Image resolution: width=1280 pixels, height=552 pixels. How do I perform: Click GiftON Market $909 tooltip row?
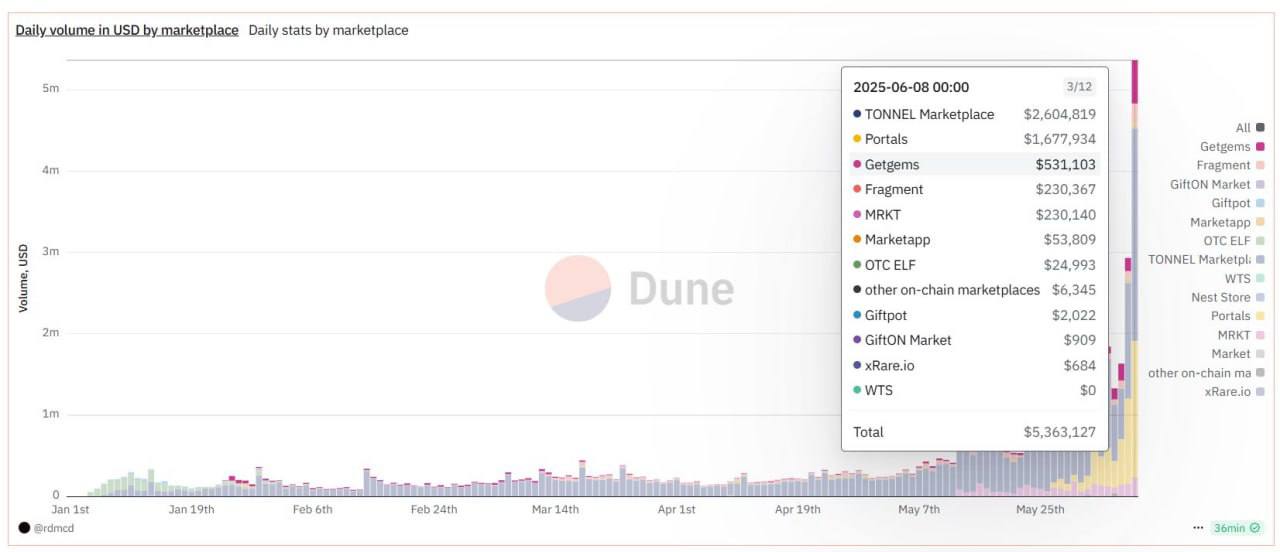tap(974, 340)
